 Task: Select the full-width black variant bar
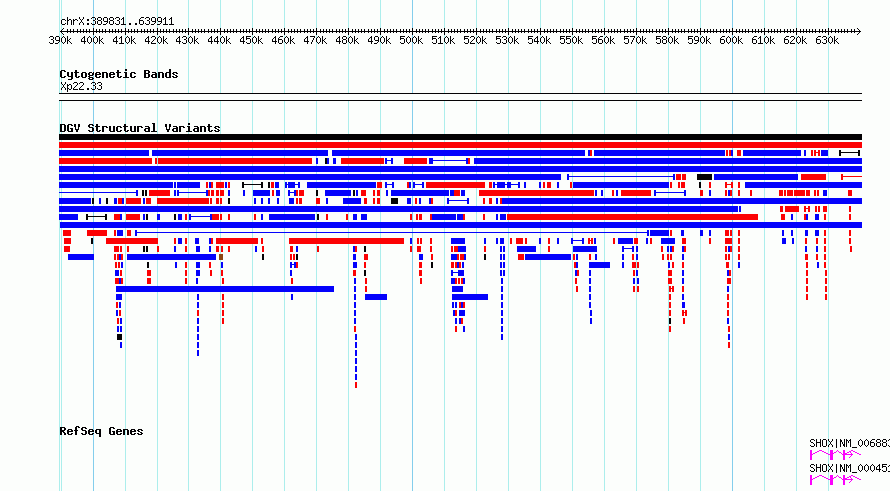pyautogui.click(x=460, y=137)
